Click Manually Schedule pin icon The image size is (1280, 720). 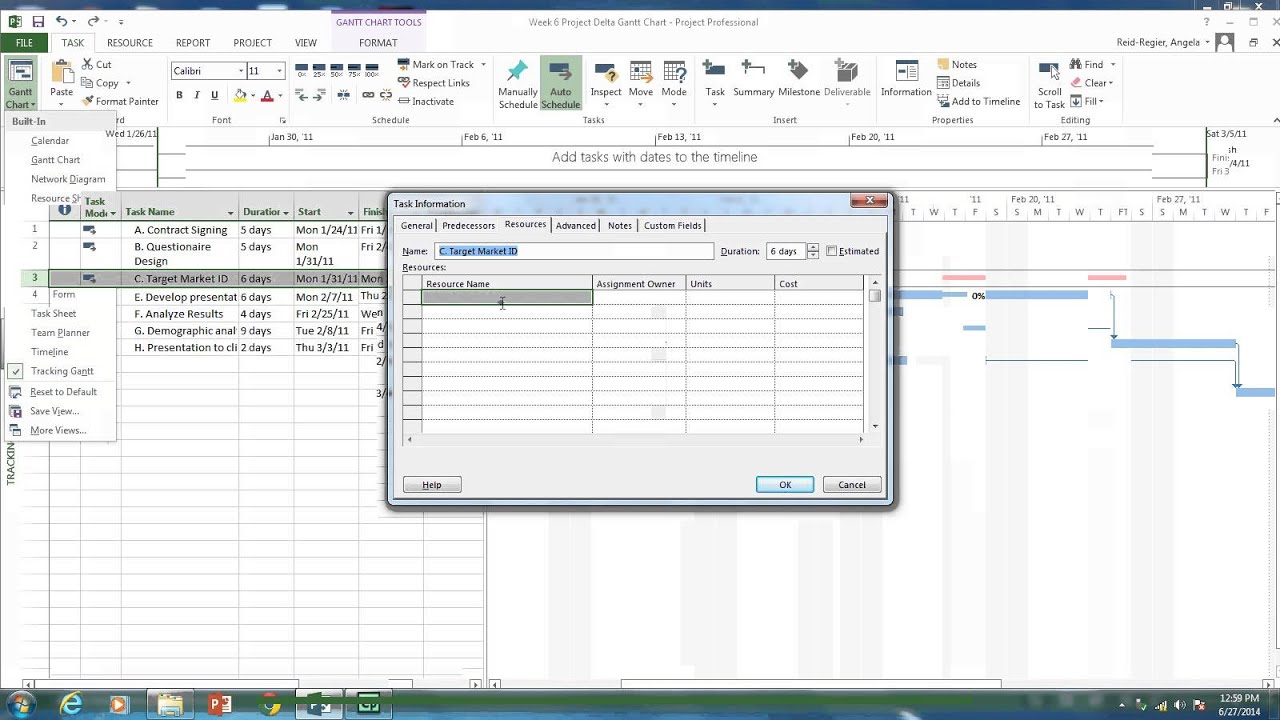518,72
